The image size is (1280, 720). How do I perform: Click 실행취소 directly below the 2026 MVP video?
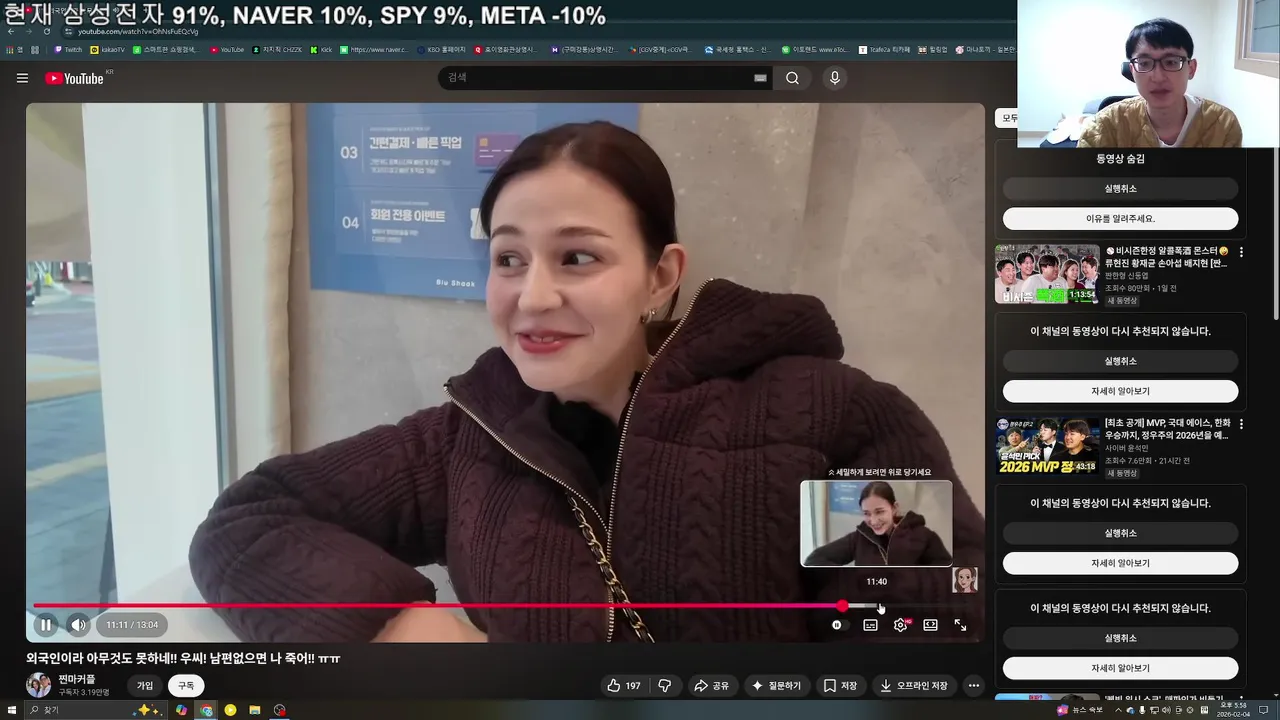pyautogui.click(x=1120, y=533)
